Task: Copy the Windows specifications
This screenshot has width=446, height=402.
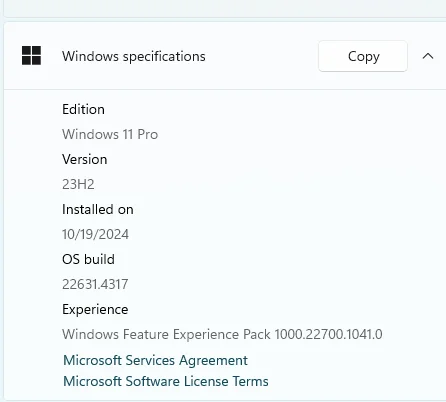Action: 363,56
